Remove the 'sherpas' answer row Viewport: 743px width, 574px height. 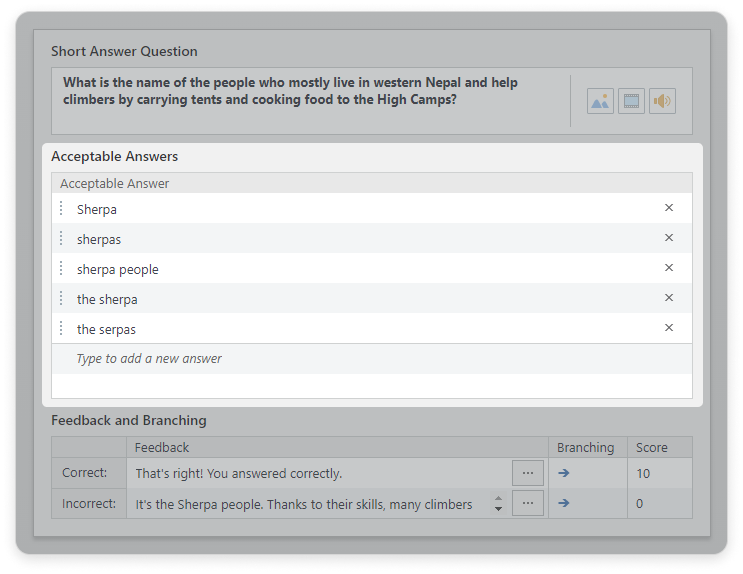click(669, 238)
